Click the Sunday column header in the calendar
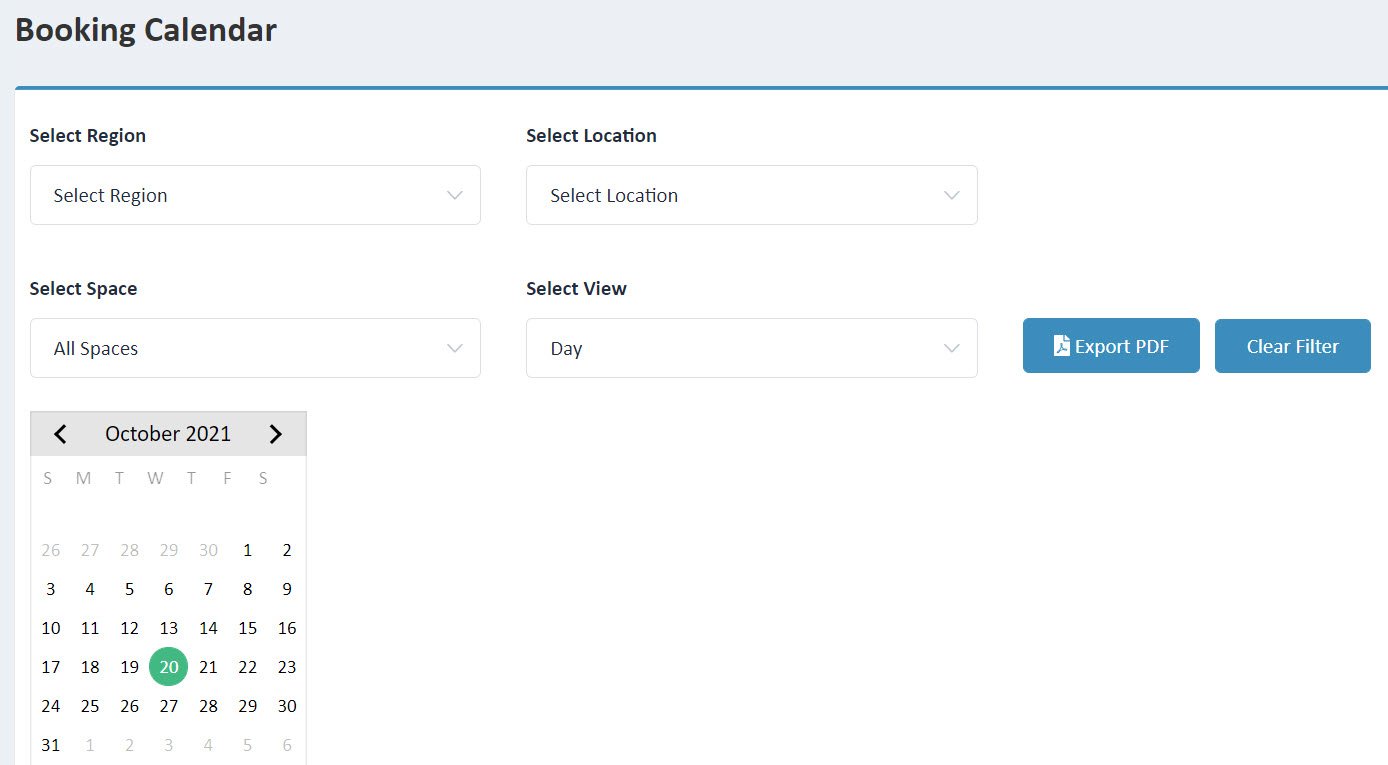 pyautogui.click(x=47, y=478)
